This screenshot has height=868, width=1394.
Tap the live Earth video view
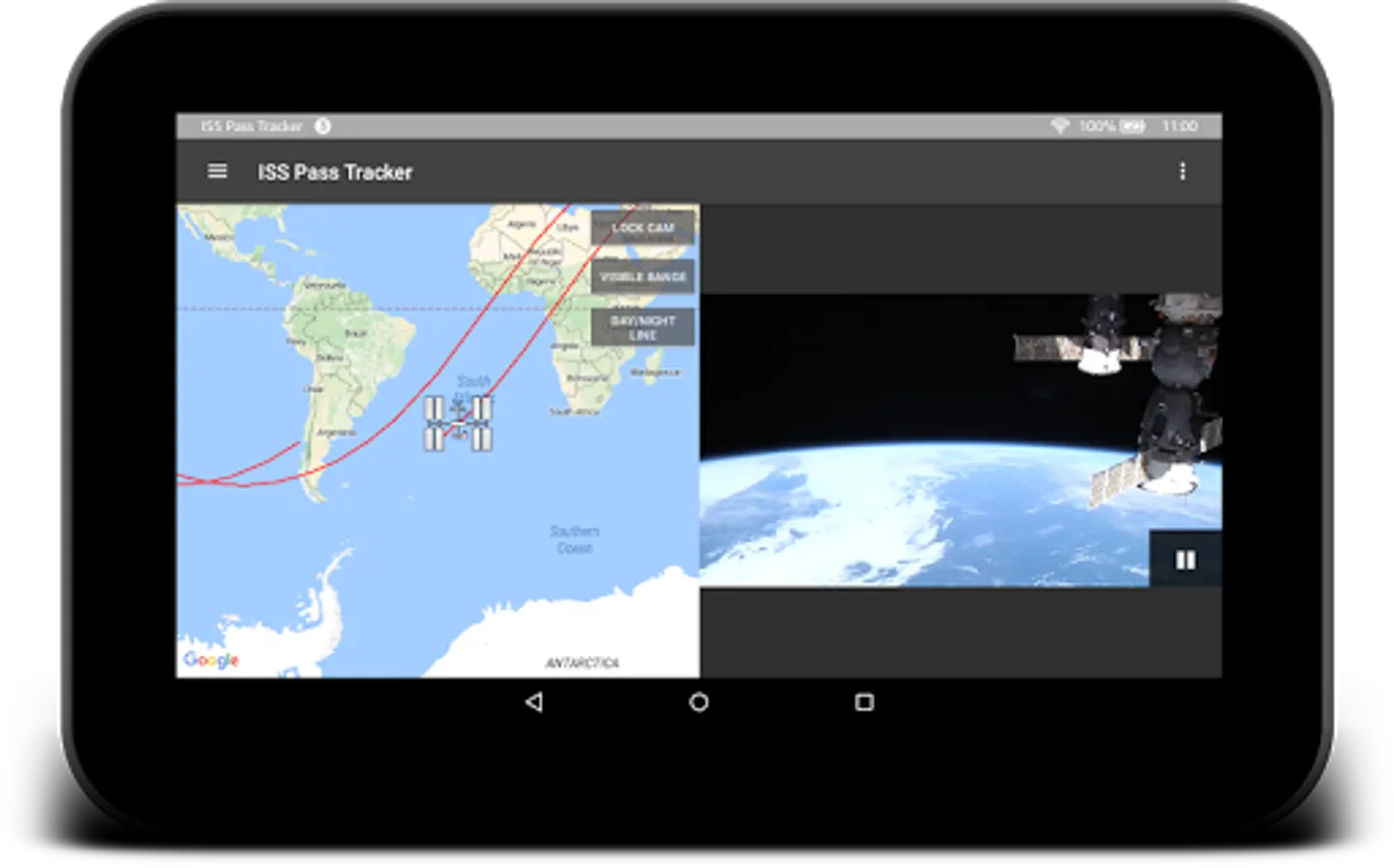961,441
